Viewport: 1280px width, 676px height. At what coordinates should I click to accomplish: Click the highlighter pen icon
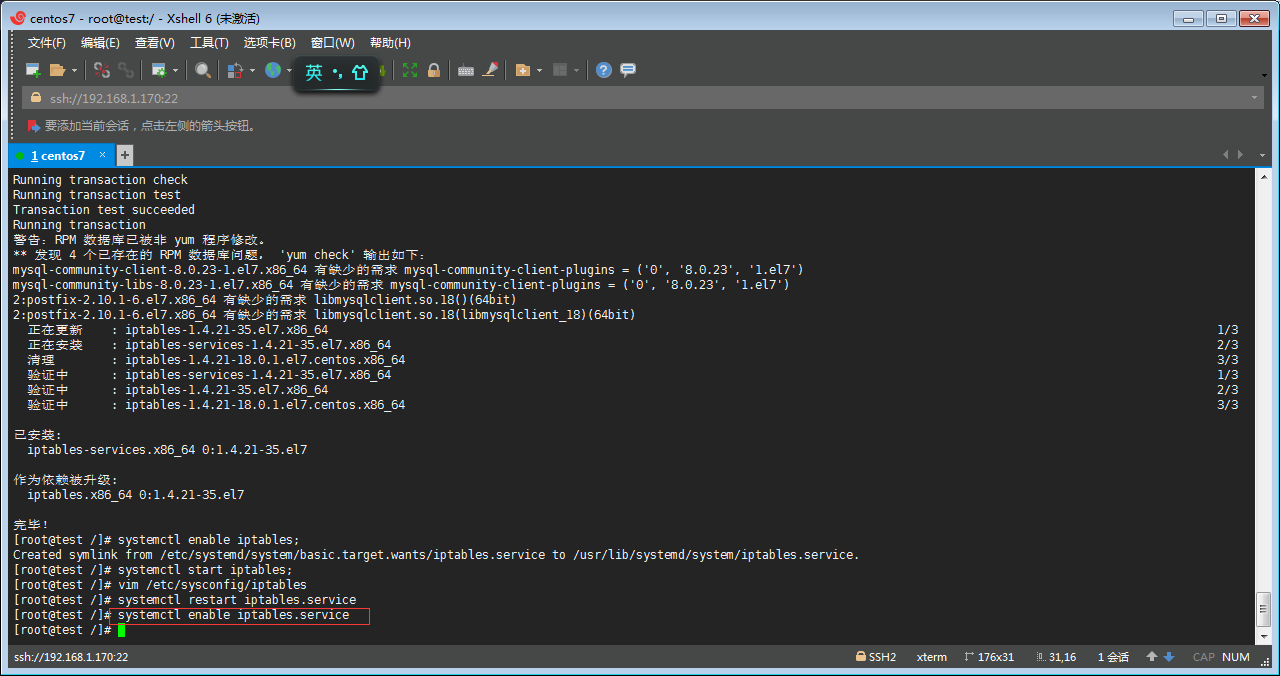pyautogui.click(x=490, y=70)
